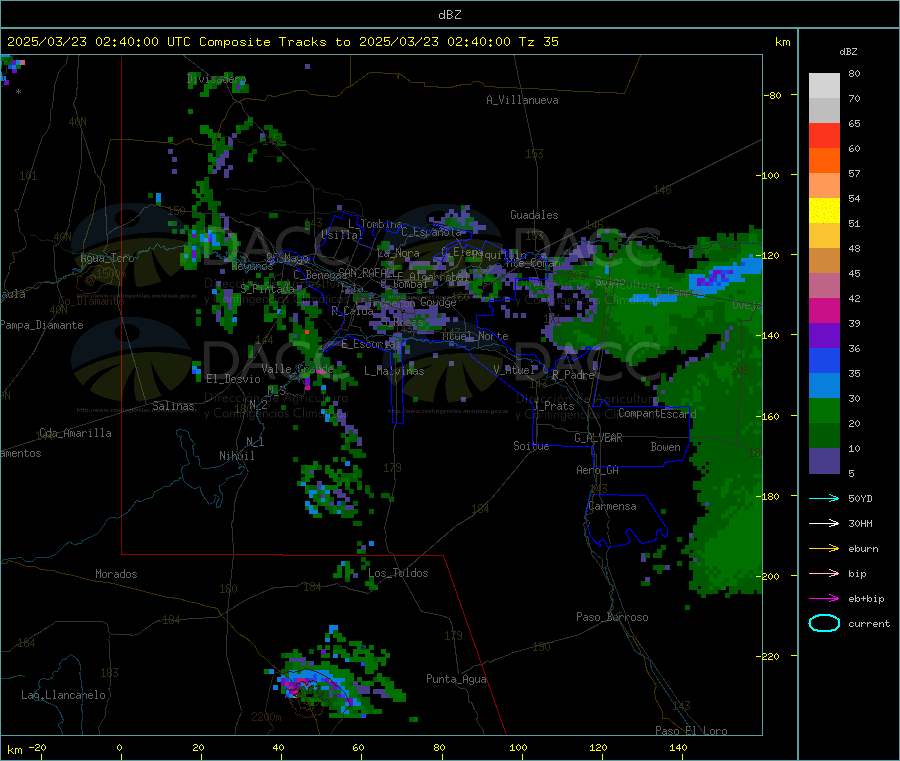Image resolution: width=900 pixels, height=761 pixels.
Task: Click the blue echo band near top-right green area
Action: point(724,274)
